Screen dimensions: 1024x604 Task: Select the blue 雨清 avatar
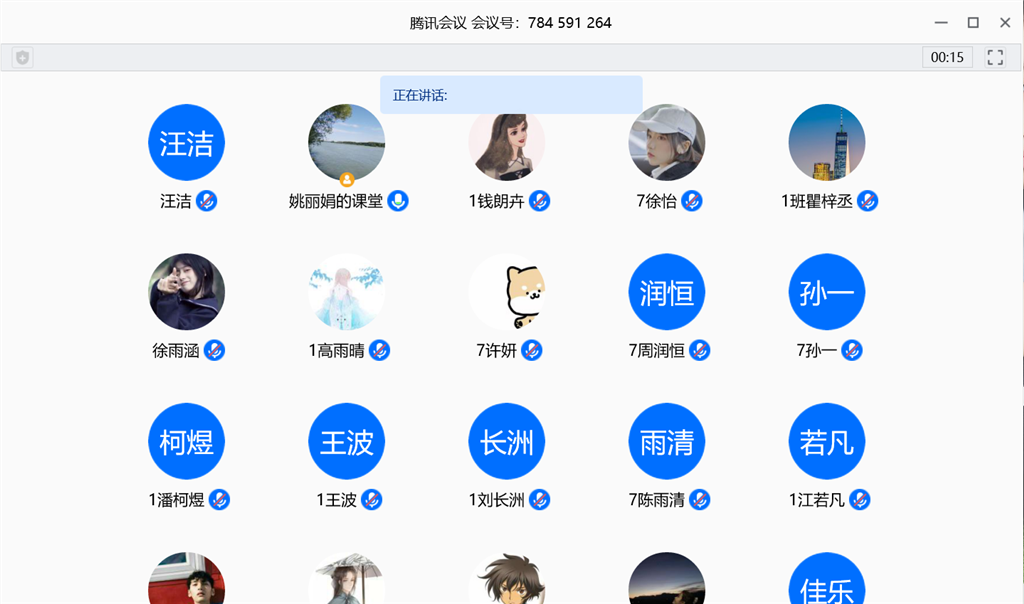(667, 441)
